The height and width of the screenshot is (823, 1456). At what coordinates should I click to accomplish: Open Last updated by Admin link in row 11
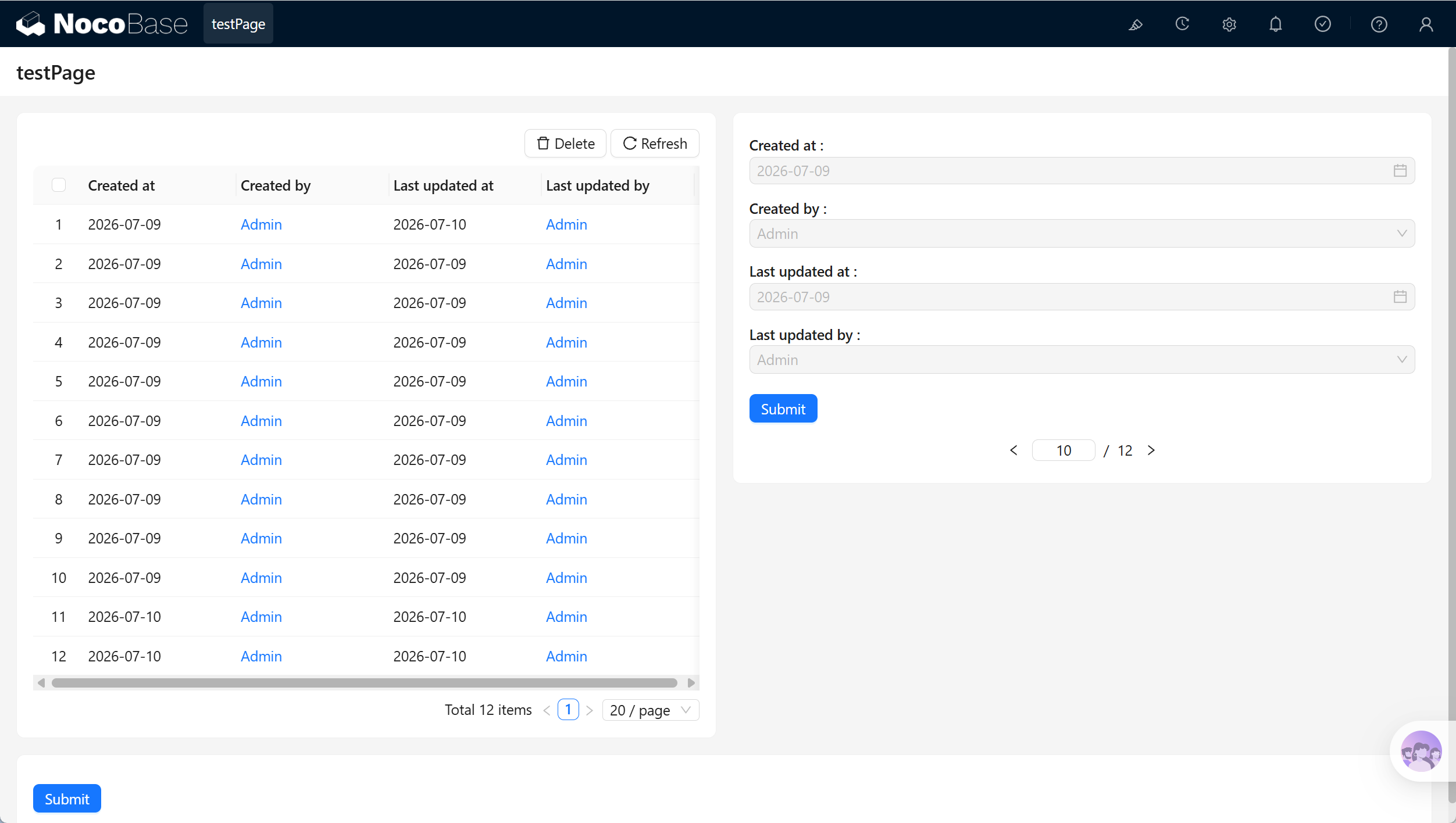[566, 617]
